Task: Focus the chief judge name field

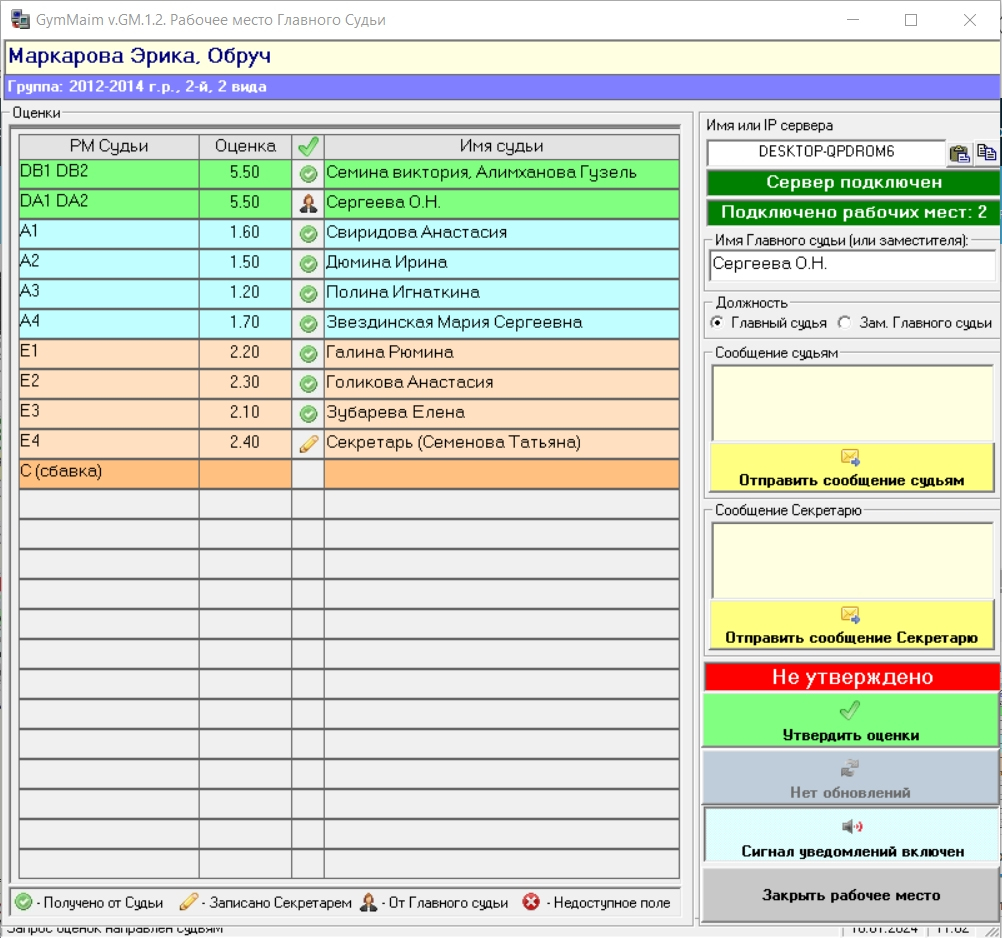Action: [x=851, y=266]
